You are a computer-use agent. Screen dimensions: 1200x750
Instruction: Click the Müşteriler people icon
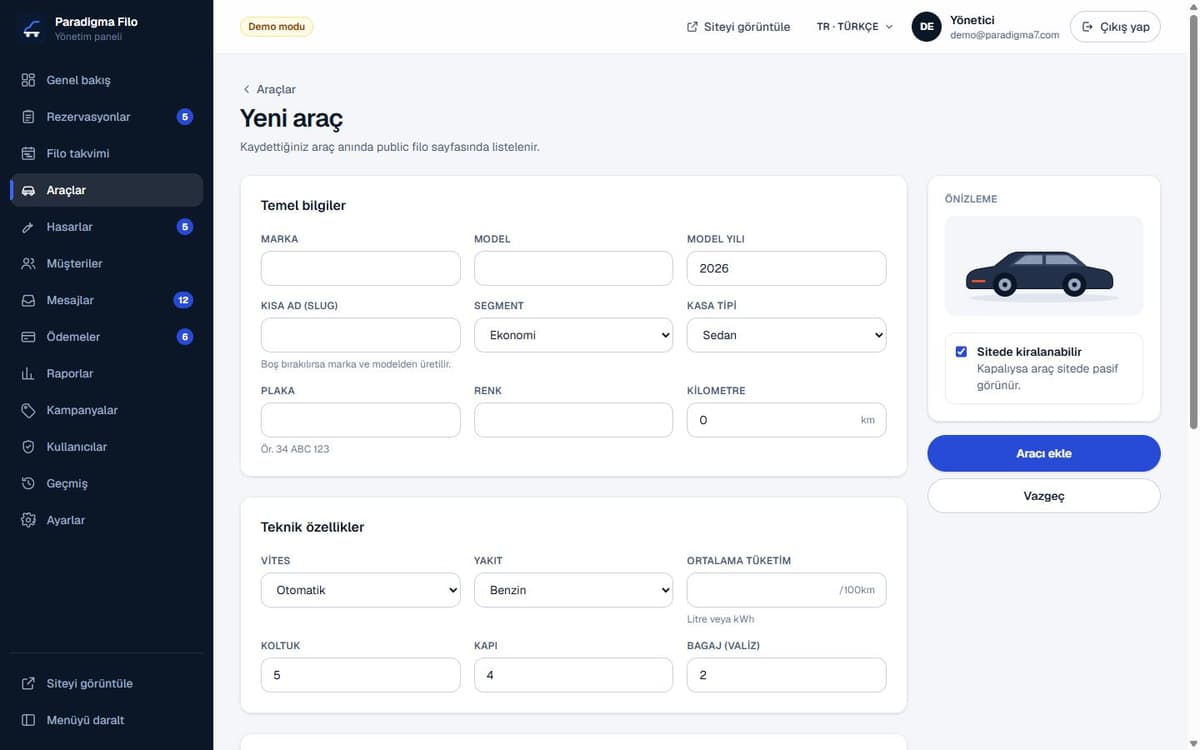click(28, 264)
